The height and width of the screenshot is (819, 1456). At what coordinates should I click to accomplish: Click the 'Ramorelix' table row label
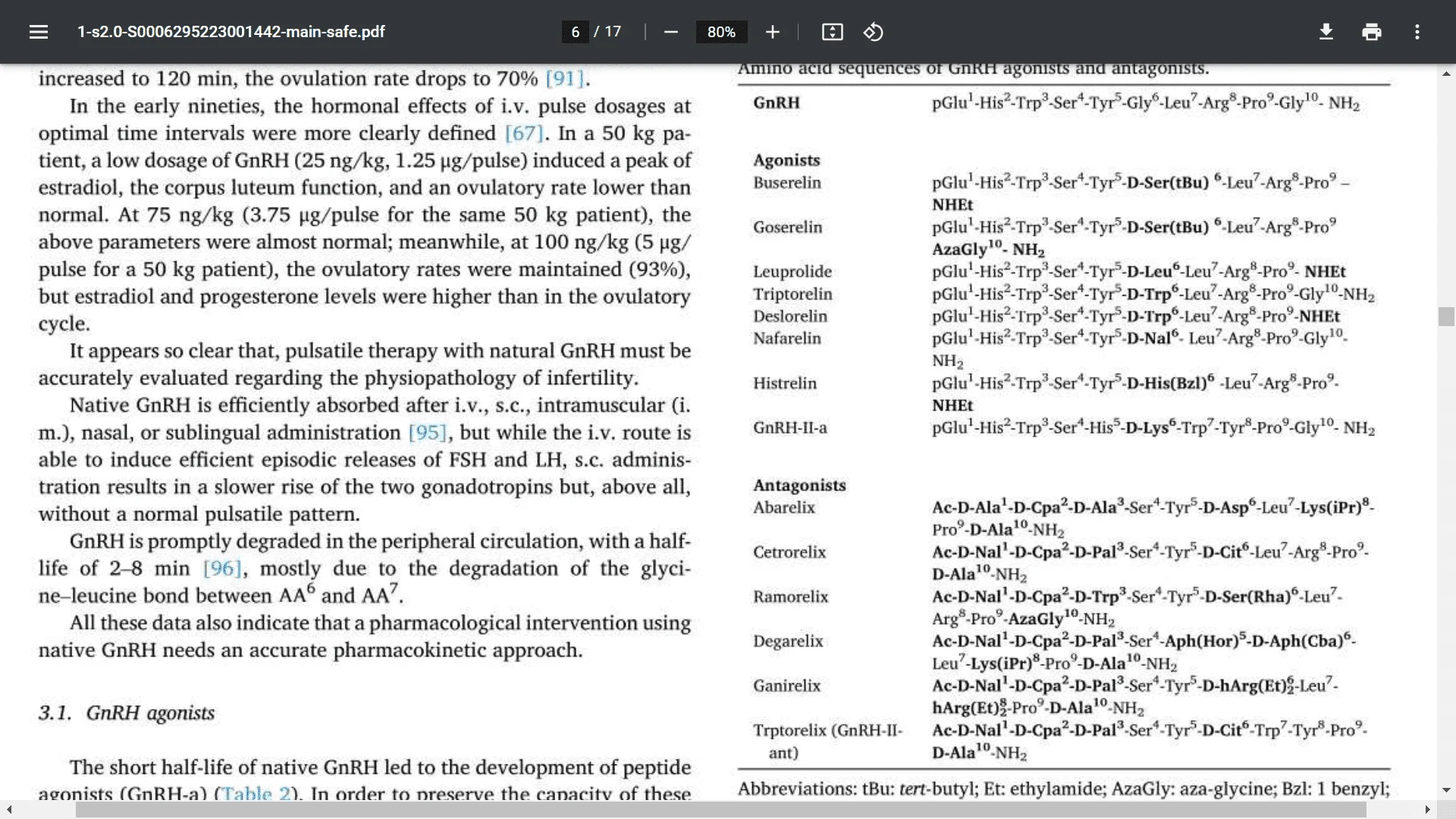point(791,597)
